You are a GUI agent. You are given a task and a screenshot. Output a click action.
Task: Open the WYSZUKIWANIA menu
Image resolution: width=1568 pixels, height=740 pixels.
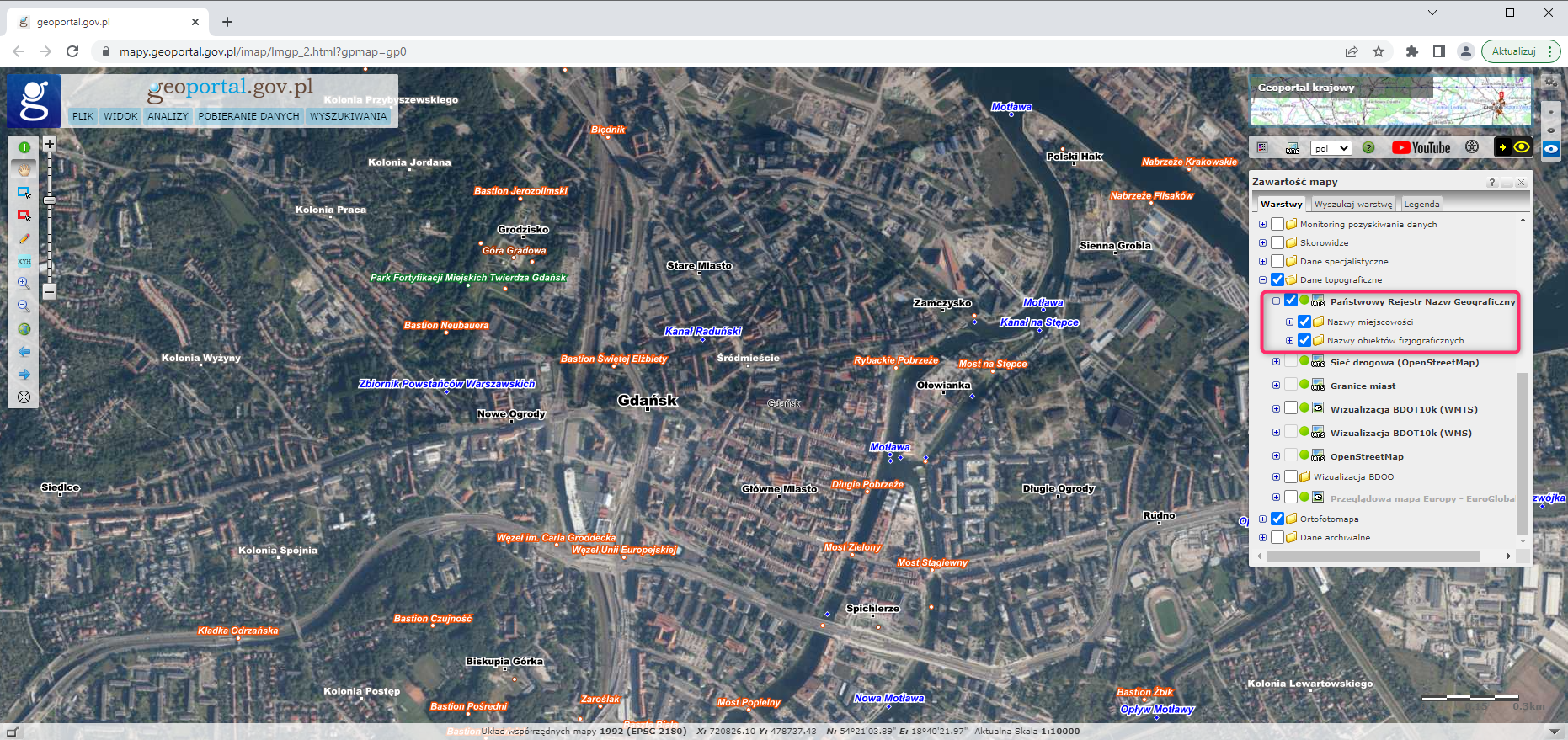point(348,116)
